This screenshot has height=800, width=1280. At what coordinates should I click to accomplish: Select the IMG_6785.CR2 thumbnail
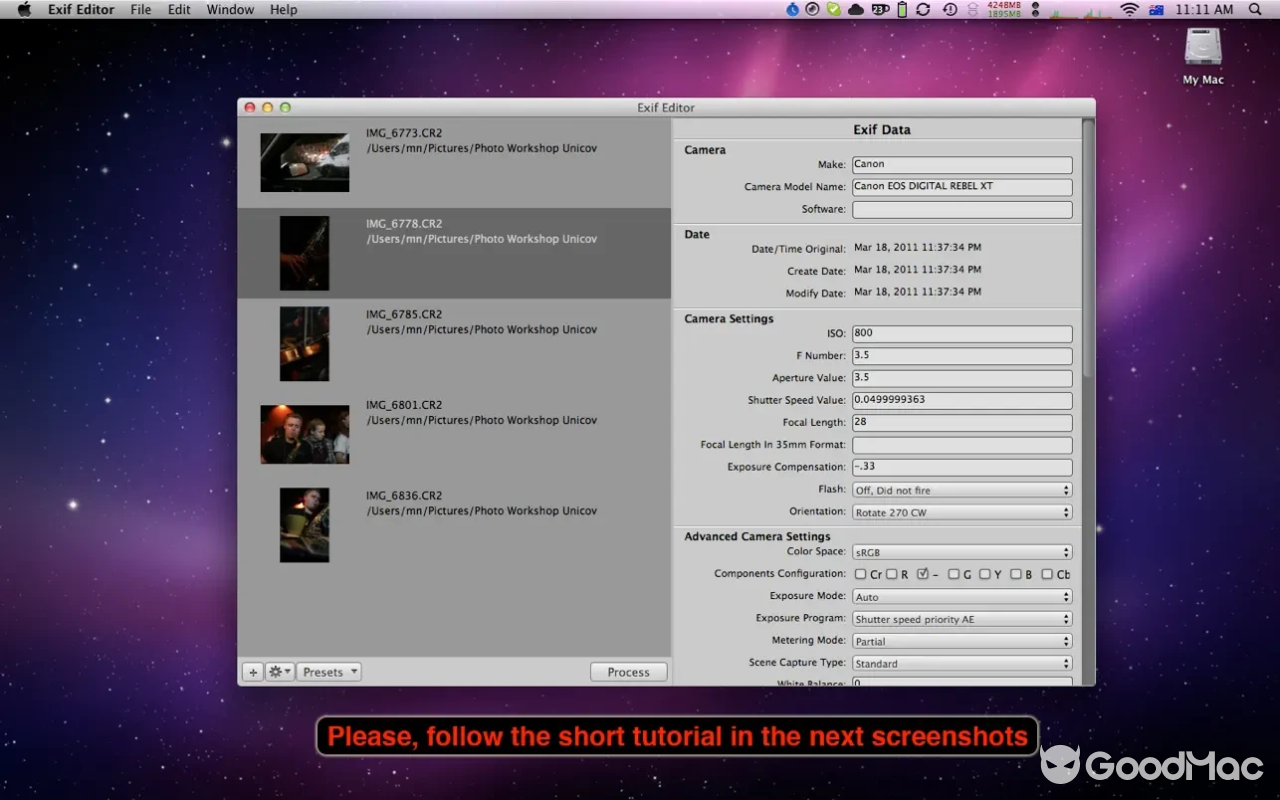click(304, 343)
